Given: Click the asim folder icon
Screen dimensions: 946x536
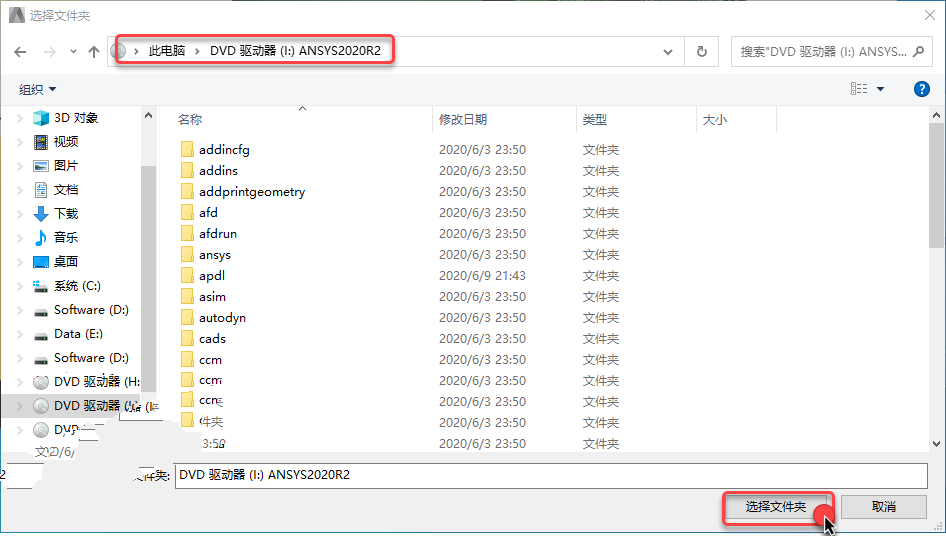Looking at the screenshot, I should [x=187, y=297].
